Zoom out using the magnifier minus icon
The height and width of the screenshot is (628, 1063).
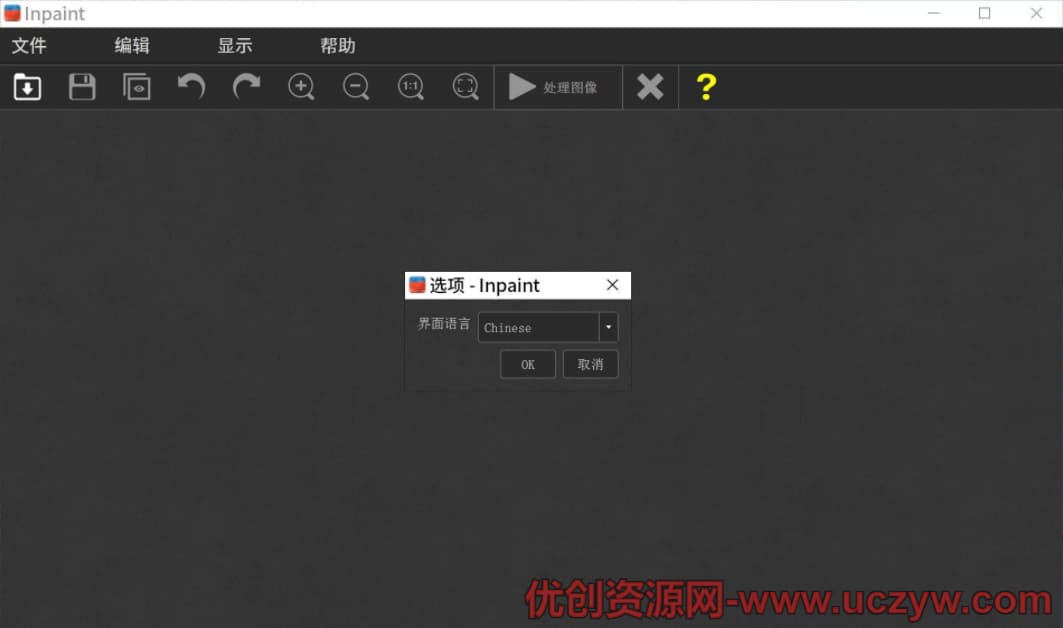pos(356,87)
